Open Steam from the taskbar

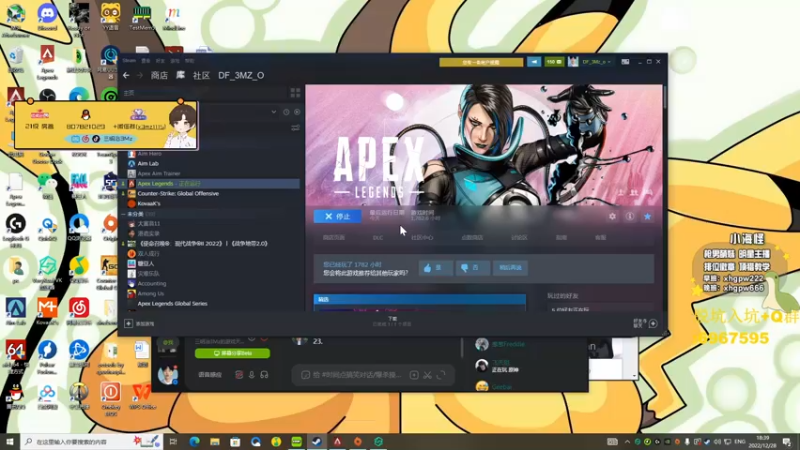click(317, 441)
